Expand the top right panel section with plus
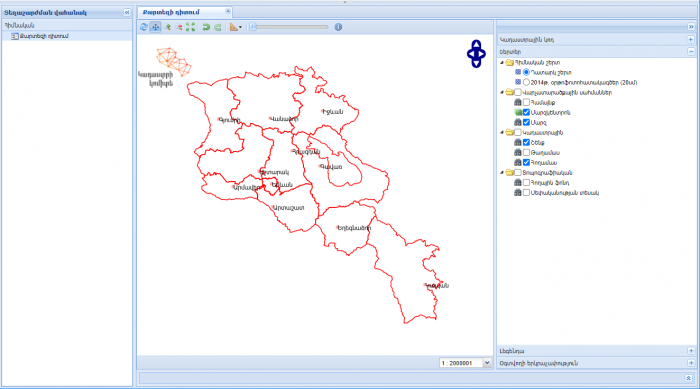 pos(691,40)
